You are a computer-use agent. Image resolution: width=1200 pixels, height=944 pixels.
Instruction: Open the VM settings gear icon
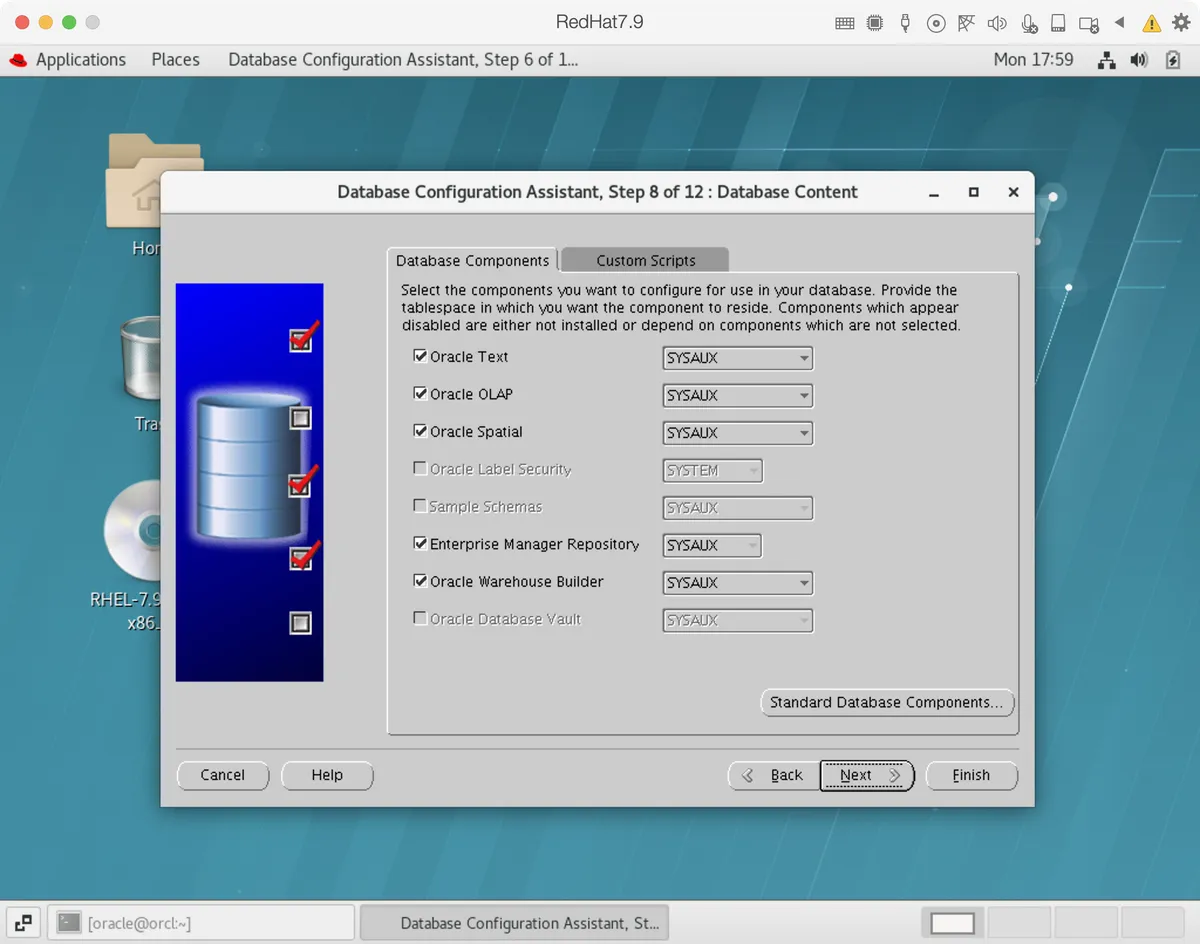1178,22
